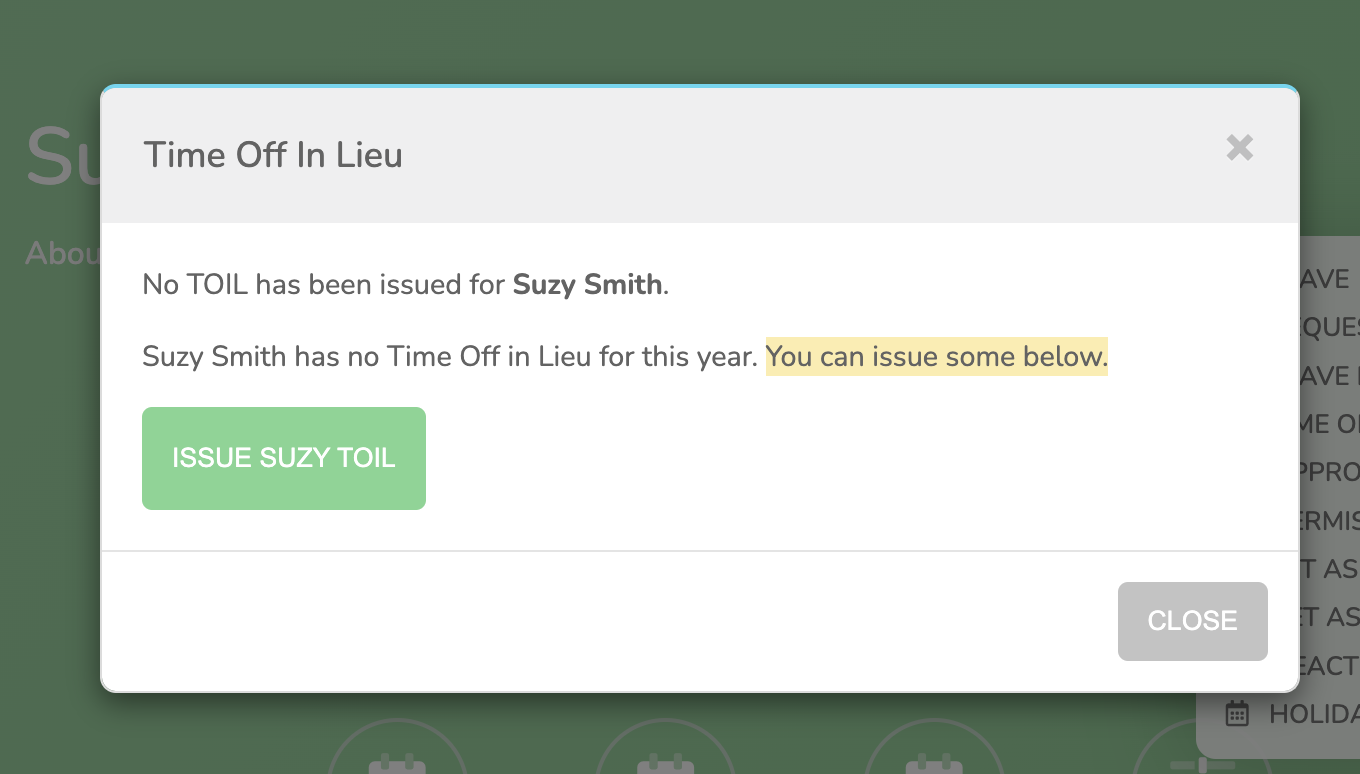Viewport: 1360px width, 774px height.
Task: Open the cut-off ERMIS menu entry
Action: click(x=1329, y=520)
